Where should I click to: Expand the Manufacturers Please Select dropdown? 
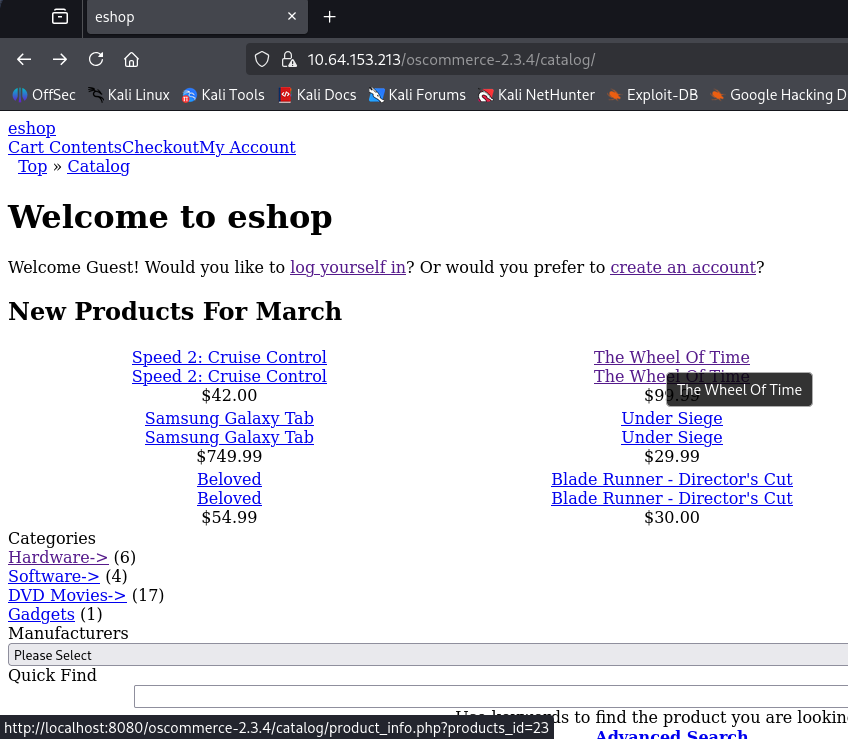pyautogui.click(x=428, y=655)
